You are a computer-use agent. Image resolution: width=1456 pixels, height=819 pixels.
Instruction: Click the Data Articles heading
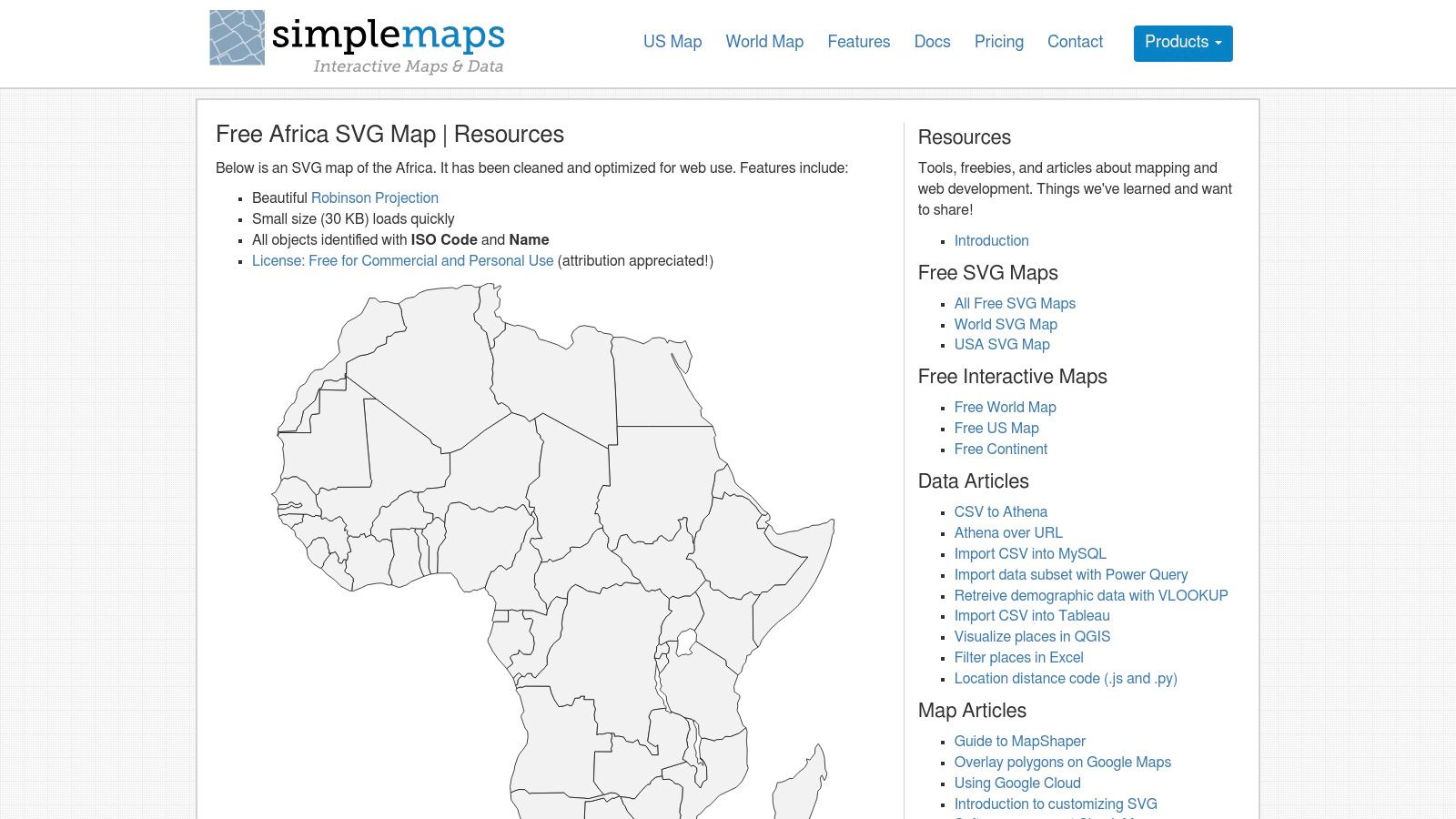click(974, 481)
